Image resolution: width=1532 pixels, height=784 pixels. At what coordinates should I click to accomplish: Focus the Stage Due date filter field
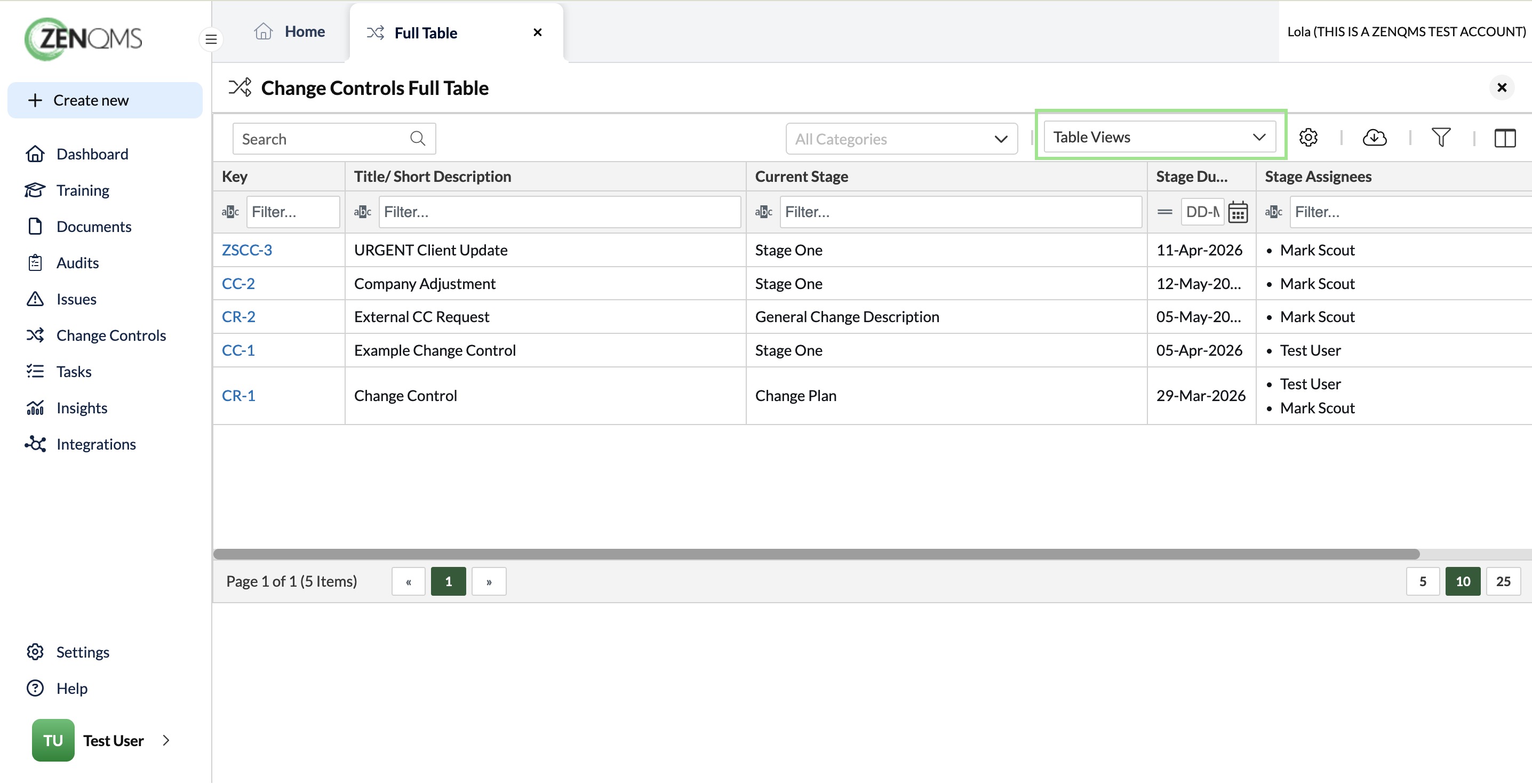[1202, 212]
